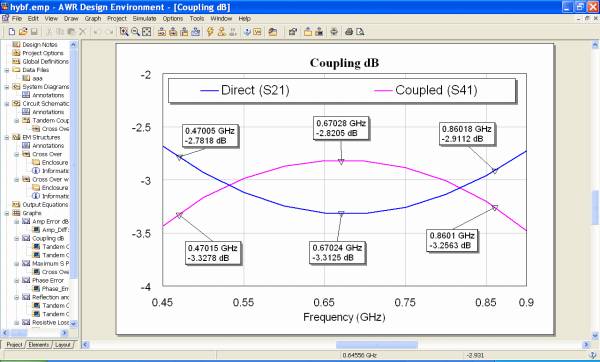Click the Print toolbar icon

click(349, 32)
